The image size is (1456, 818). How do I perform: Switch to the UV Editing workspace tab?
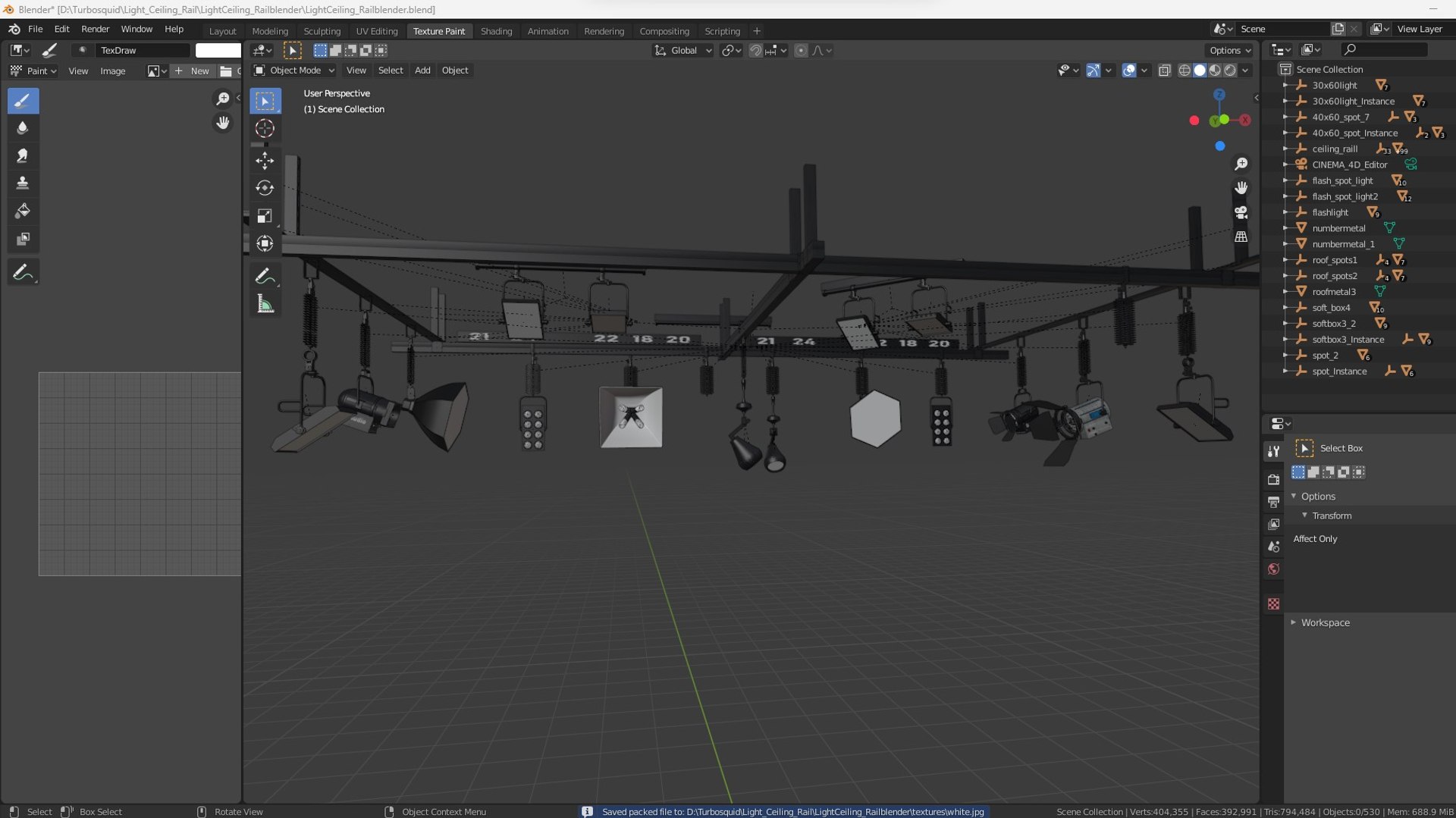point(376,31)
